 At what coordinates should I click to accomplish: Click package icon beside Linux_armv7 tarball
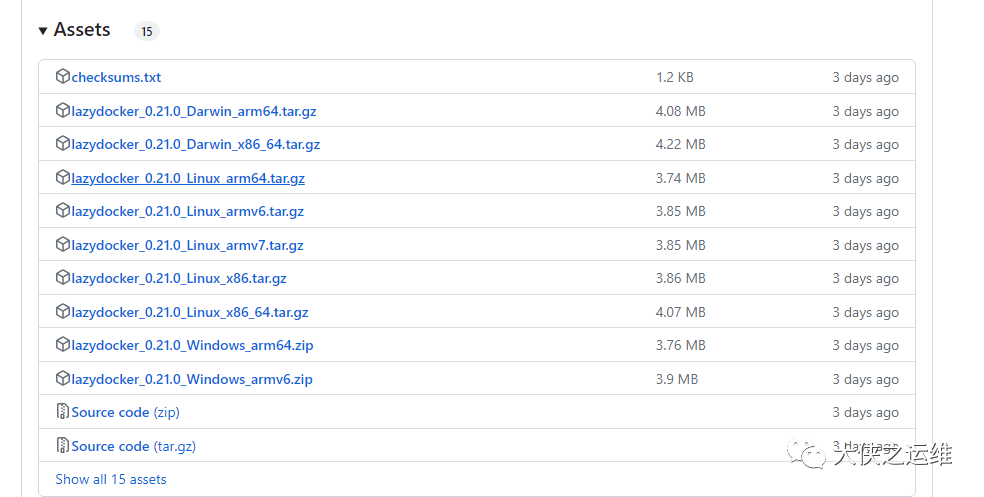[x=62, y=245]
